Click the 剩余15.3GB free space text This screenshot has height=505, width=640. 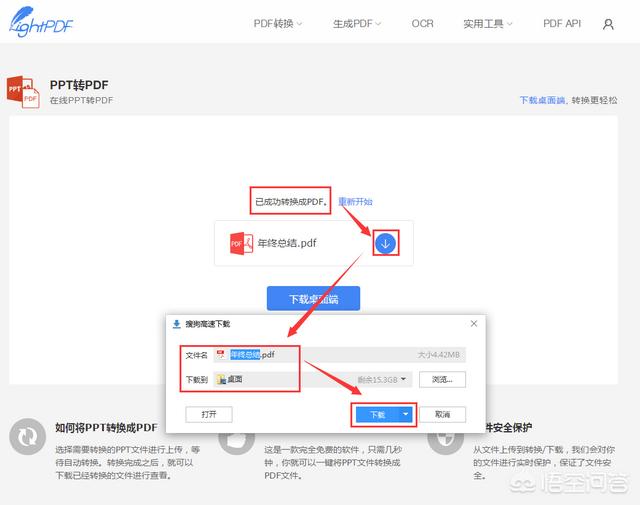[x=378, y=380]
